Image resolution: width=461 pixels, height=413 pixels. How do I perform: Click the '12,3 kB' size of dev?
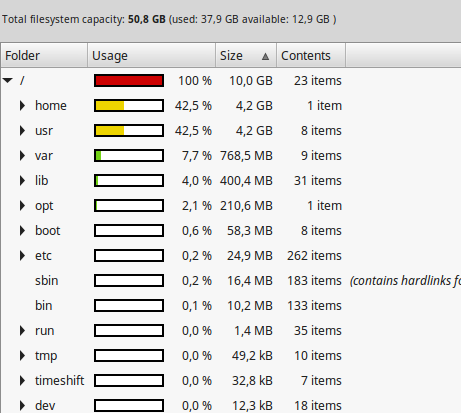coord(252,406)
